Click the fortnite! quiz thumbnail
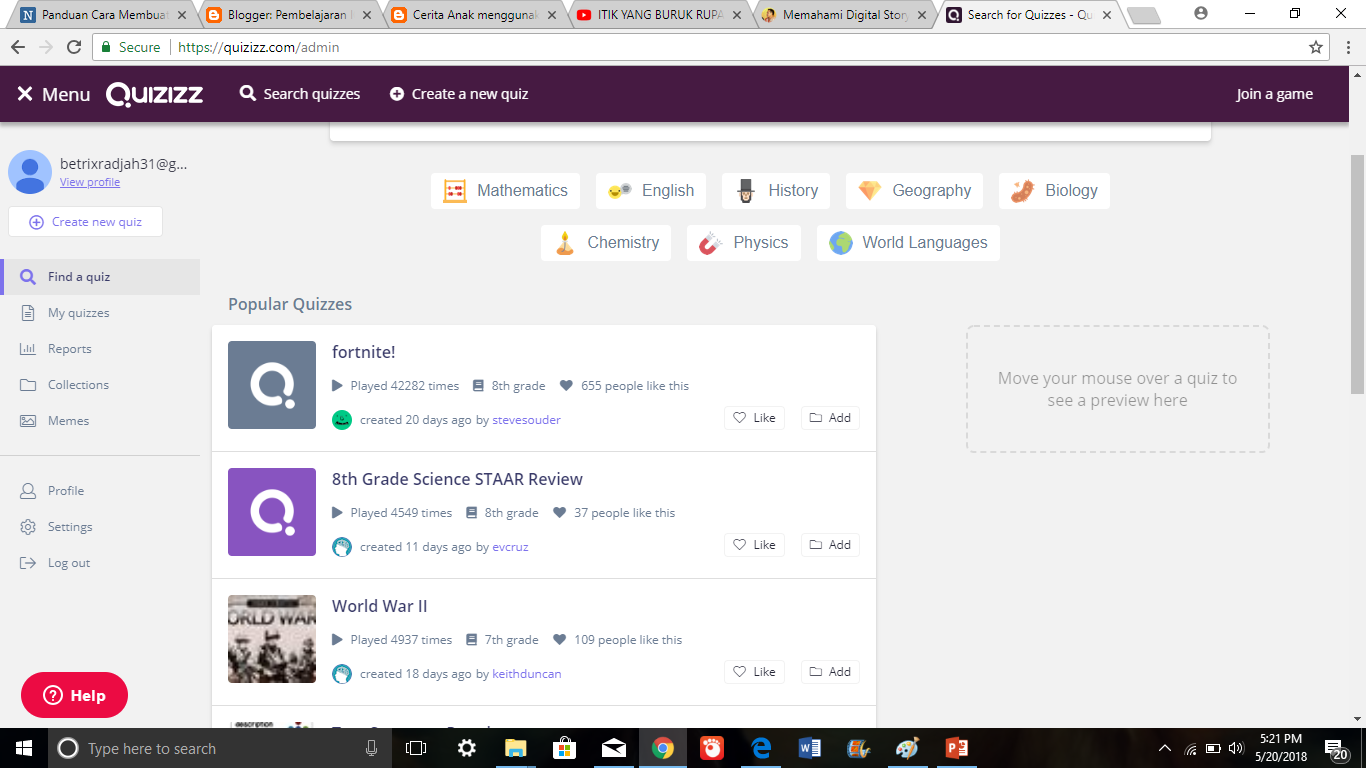The height and width of the screenshot is (768, 1366). click(272, 385)
